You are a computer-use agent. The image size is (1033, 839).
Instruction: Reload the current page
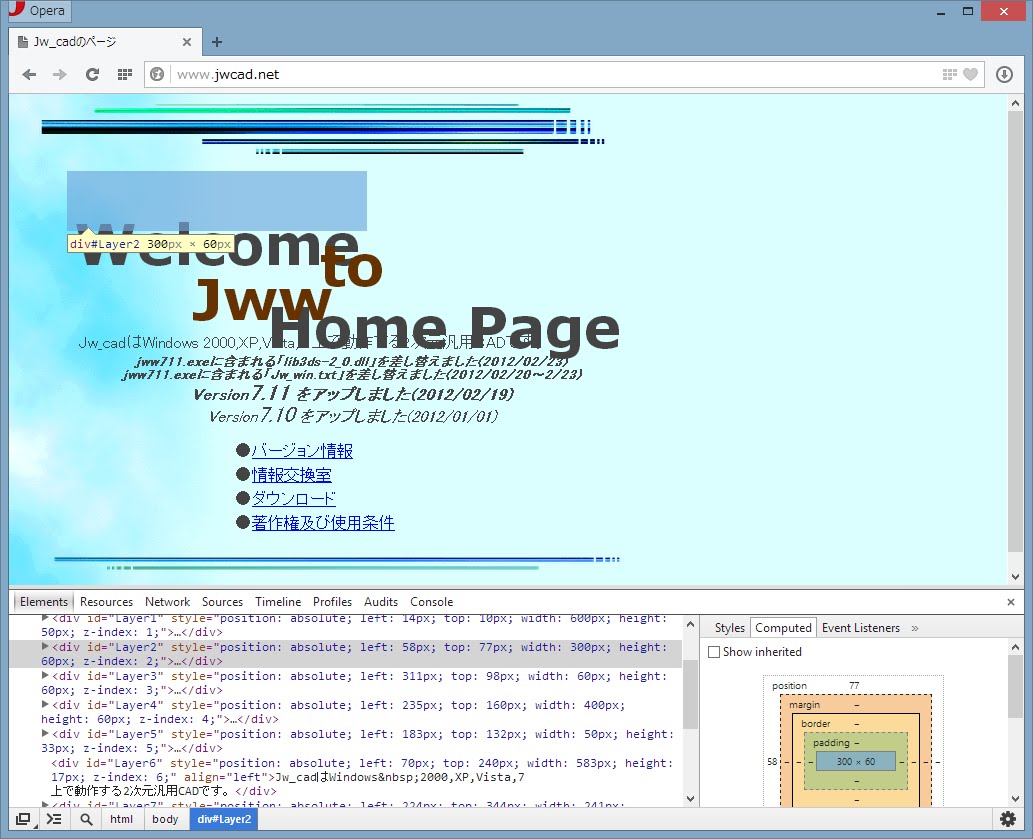tap(92, 74)
